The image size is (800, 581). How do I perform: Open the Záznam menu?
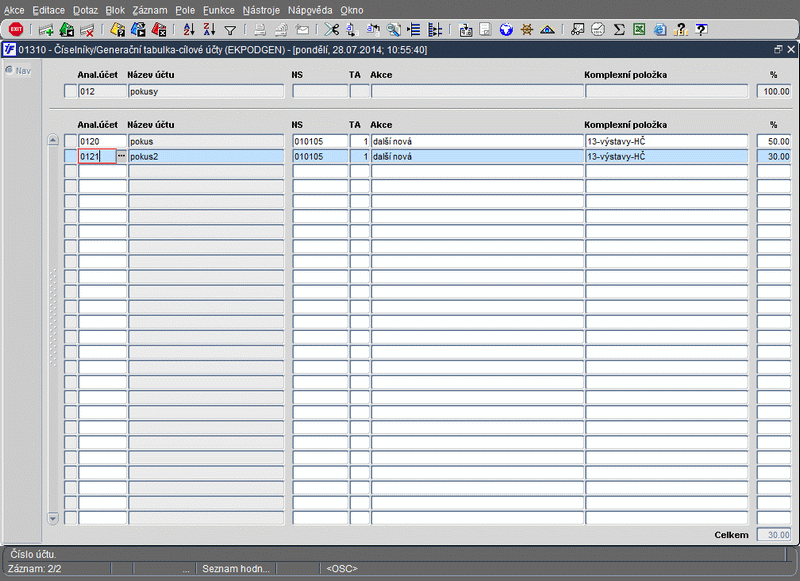[x=149, y=10]
